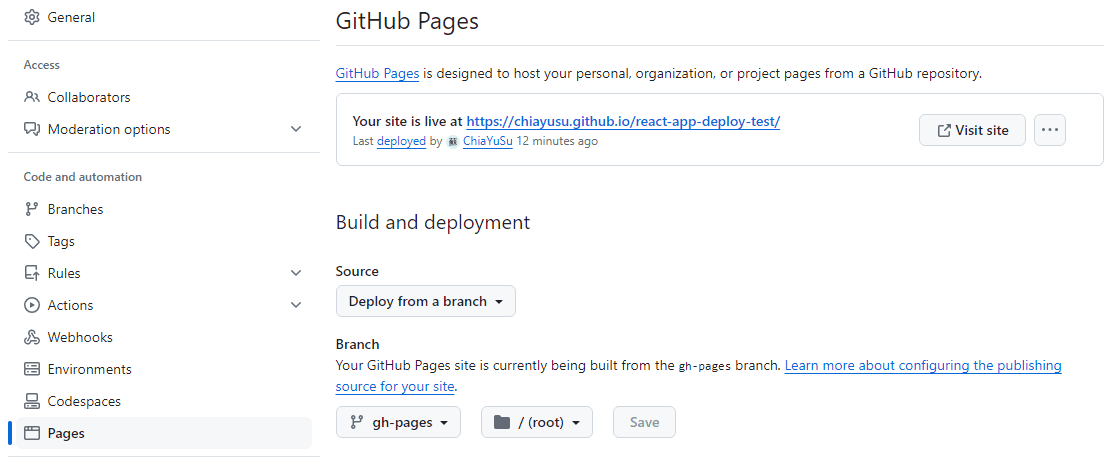Expand the Actions section chevron
Viewport: 1109px width, 463px height.
point(296,305)
